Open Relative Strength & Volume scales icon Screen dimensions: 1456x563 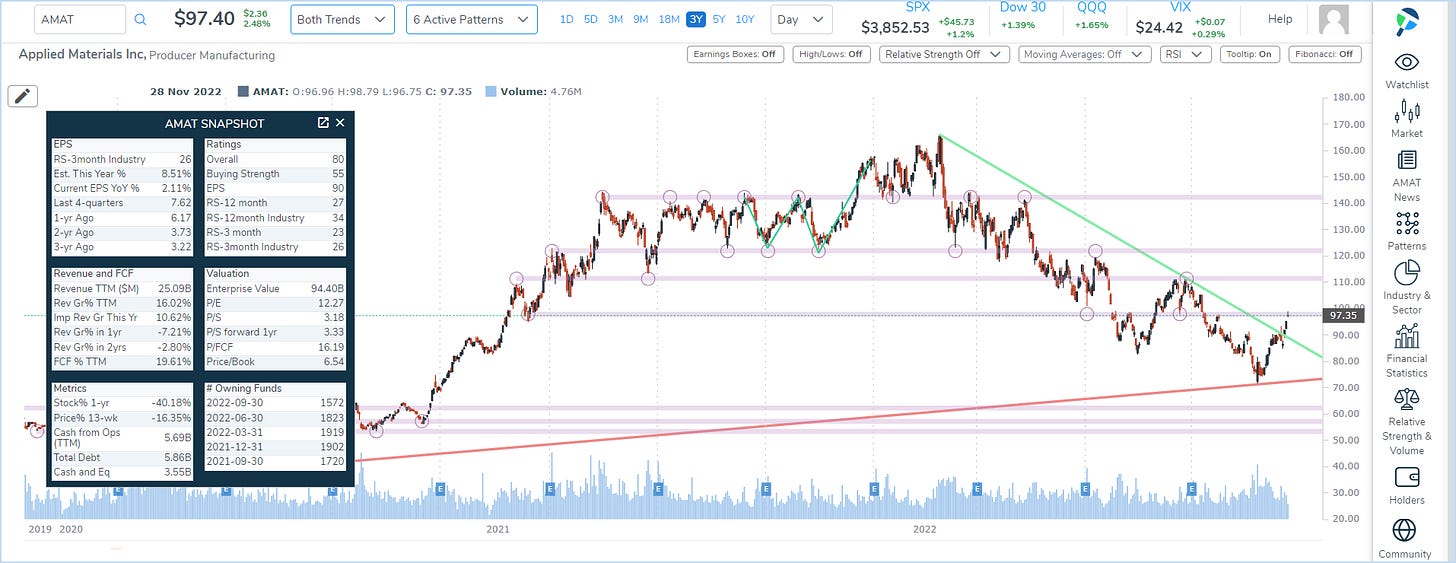(1406, 398)
